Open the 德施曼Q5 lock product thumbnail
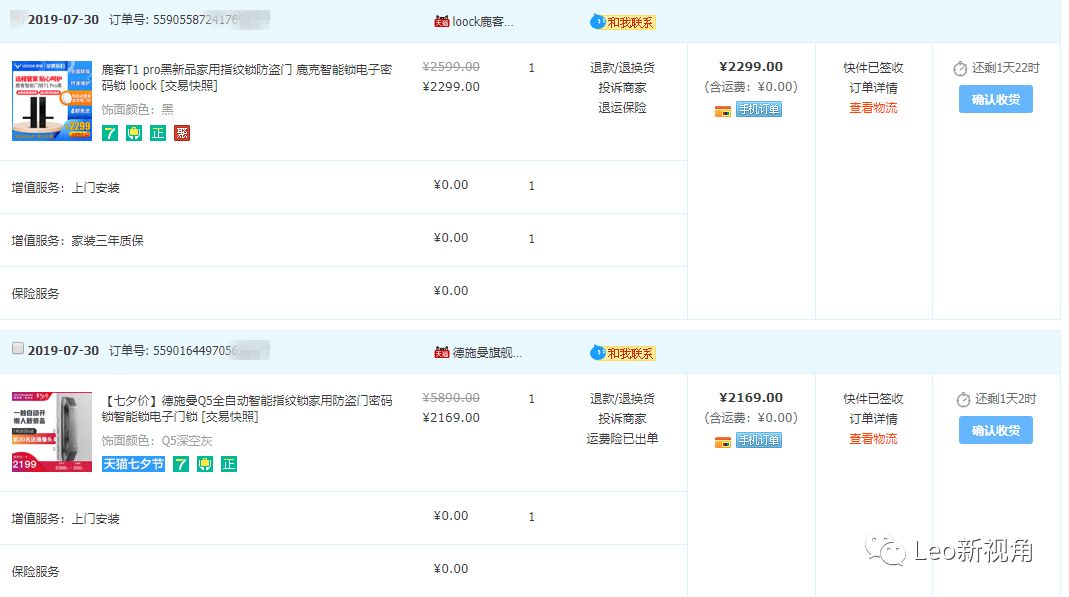The height and width of the screenshot is (597, 1069). [52, 431]
